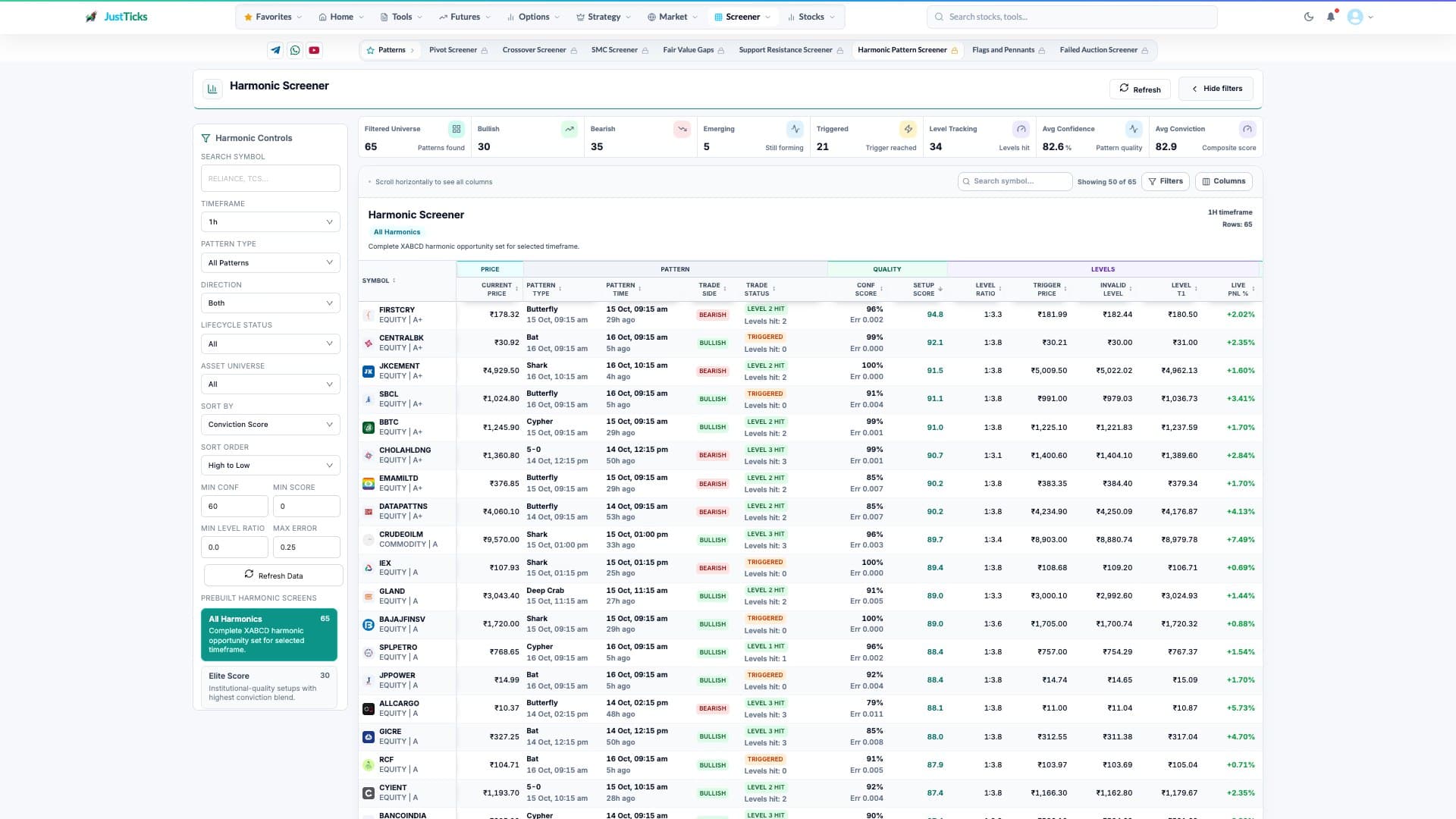Switch to Flags and Pennants tab
Viewport: 1456px width, 819px height.
click(x=1009, y=50)
